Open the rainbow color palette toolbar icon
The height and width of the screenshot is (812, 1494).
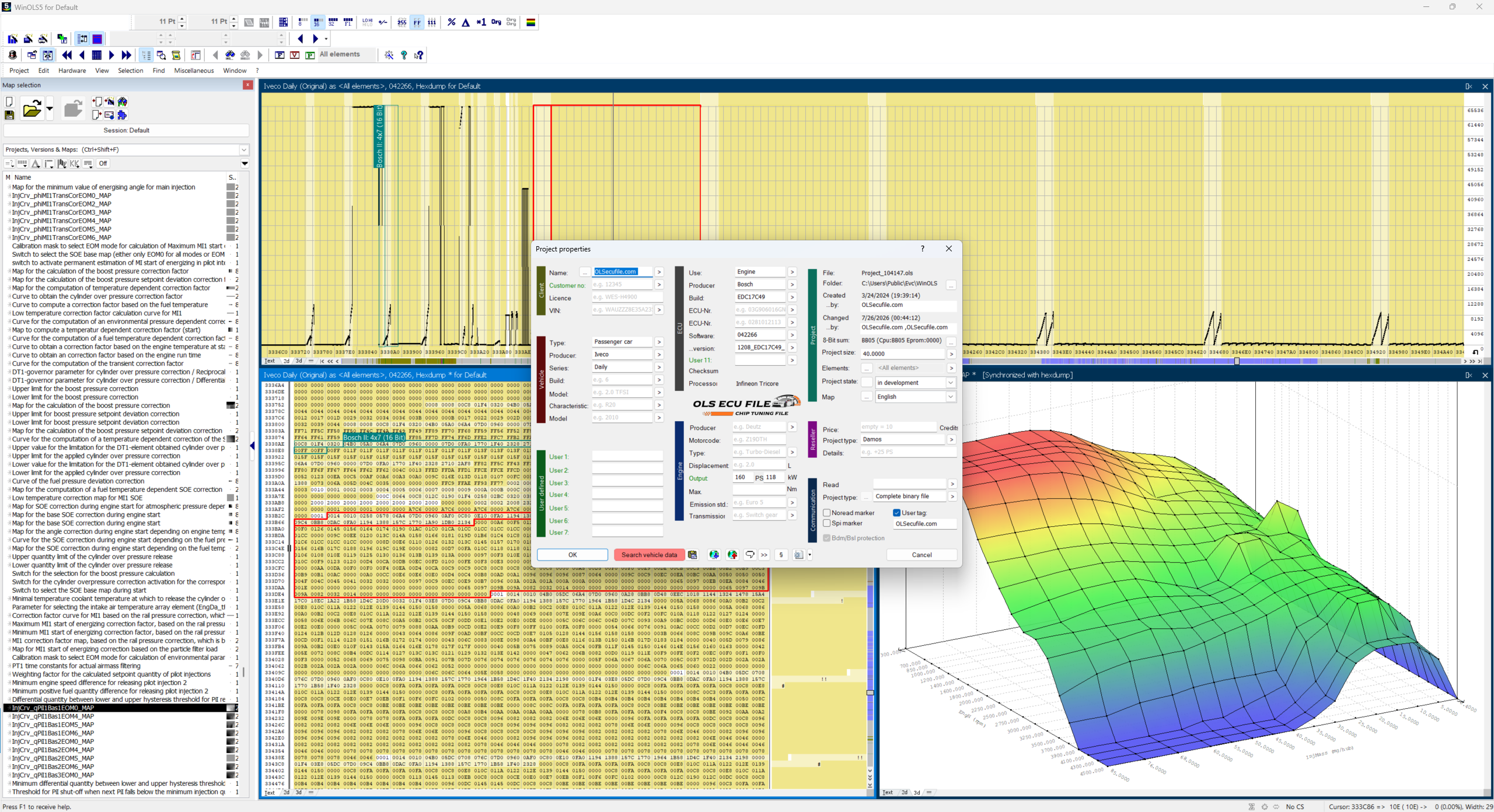531,22
